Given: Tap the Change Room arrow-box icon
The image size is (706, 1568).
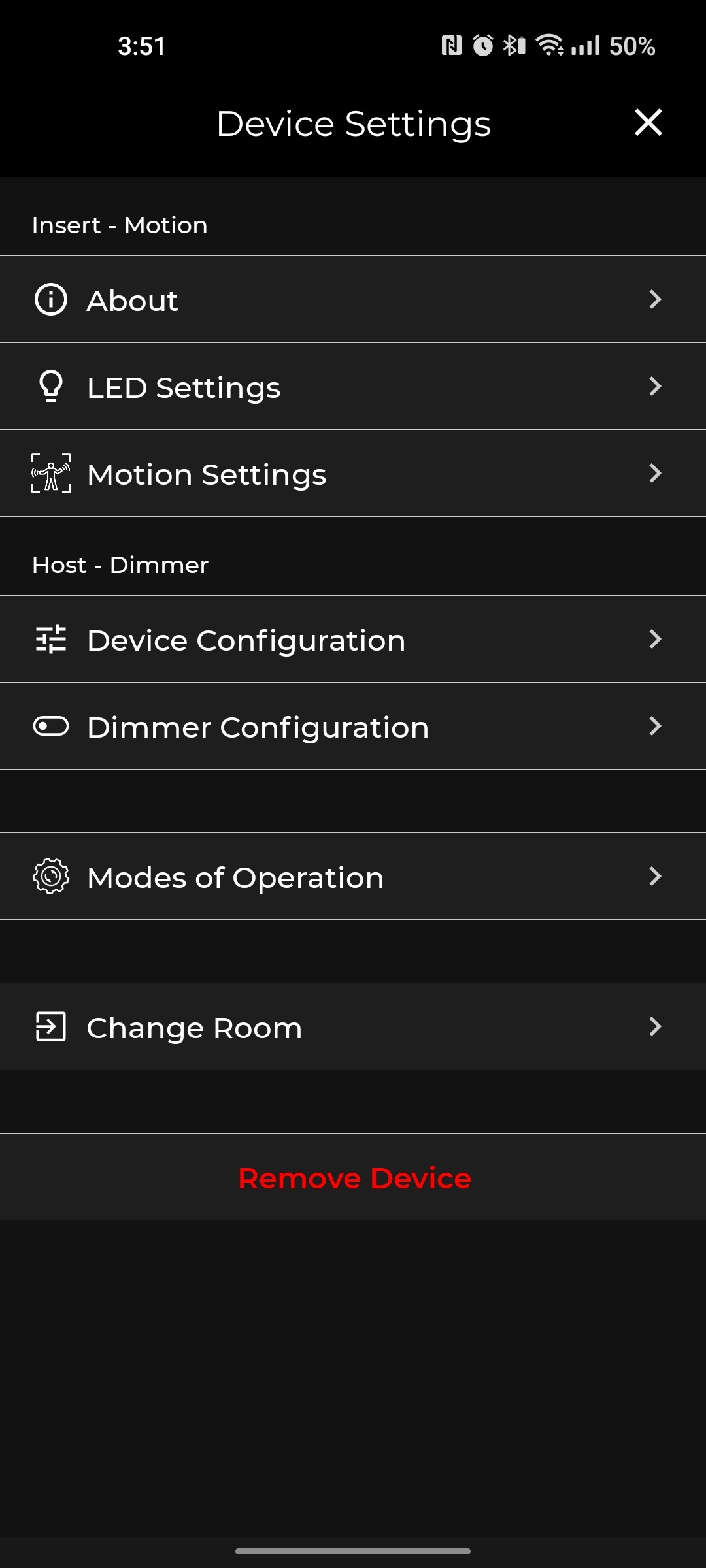Looking at the screenshot, I should (51, 1026).
